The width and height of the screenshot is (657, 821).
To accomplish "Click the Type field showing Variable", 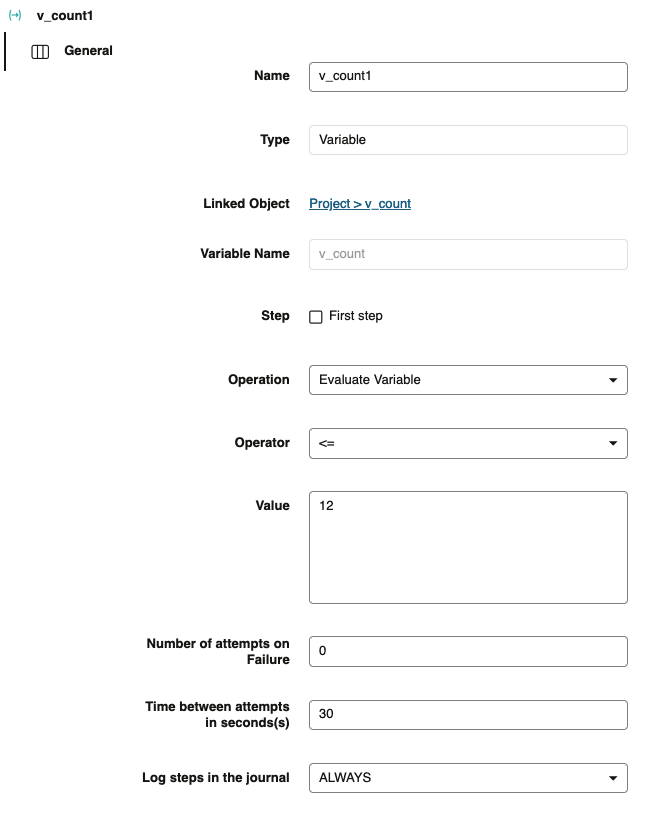I will click(x=468, y=140).
